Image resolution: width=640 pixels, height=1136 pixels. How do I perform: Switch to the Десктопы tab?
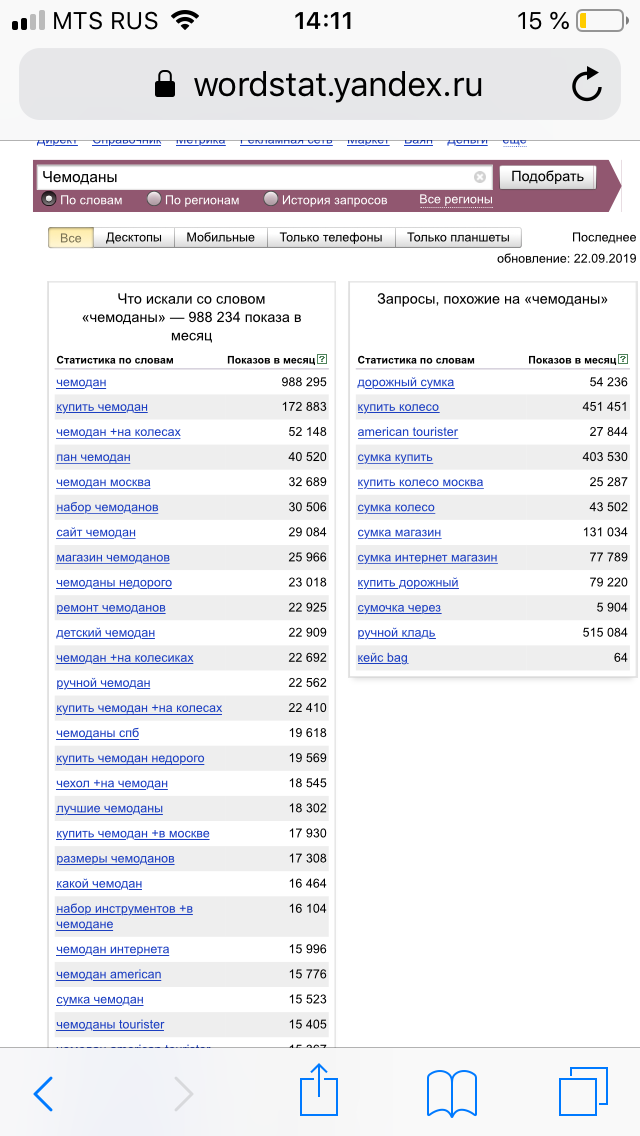click(x=134, y=238)
